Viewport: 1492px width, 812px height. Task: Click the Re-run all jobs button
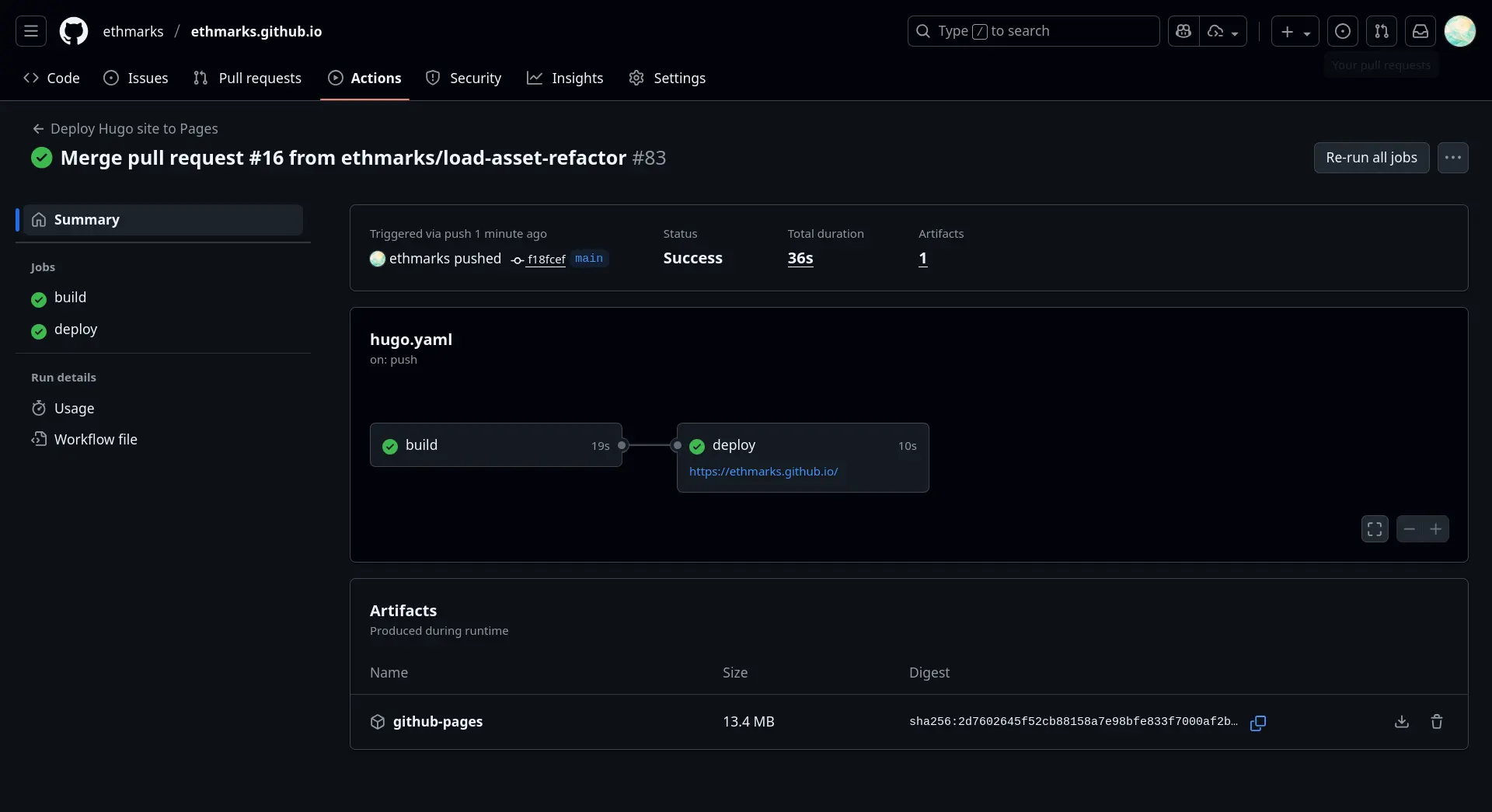pyautogui.click(x=1371, y=158)
